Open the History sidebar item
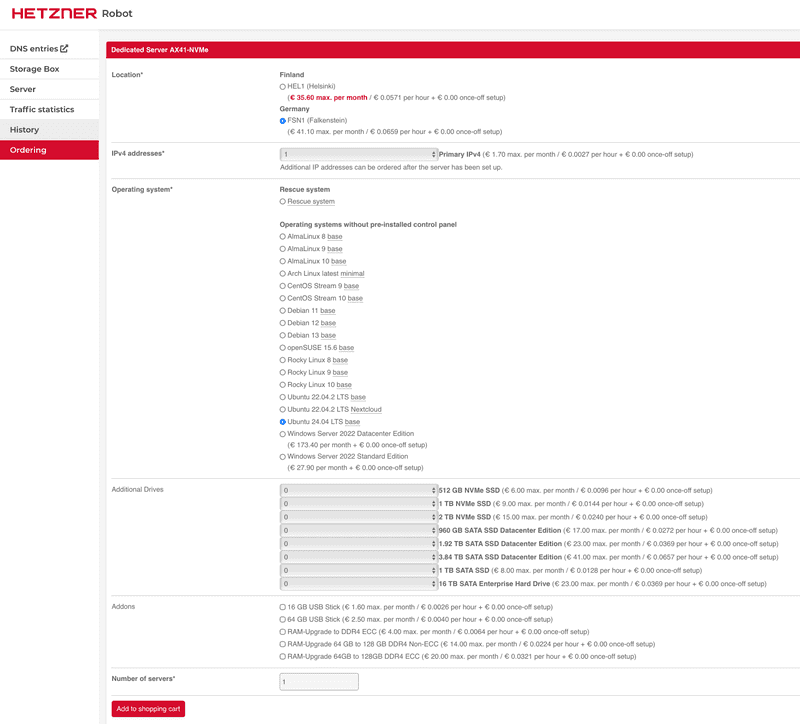This screenshot has width=800, height=724. tap(25, 130)
